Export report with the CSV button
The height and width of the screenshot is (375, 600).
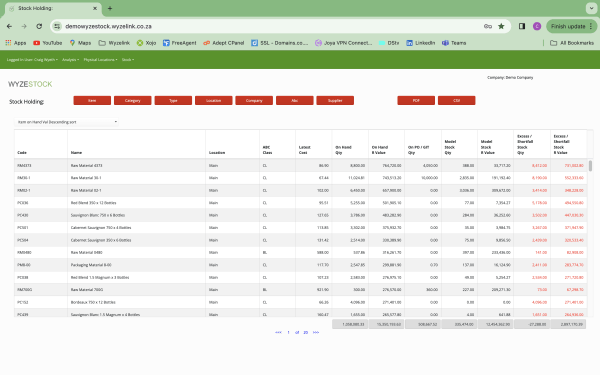(x=457, y=101)
